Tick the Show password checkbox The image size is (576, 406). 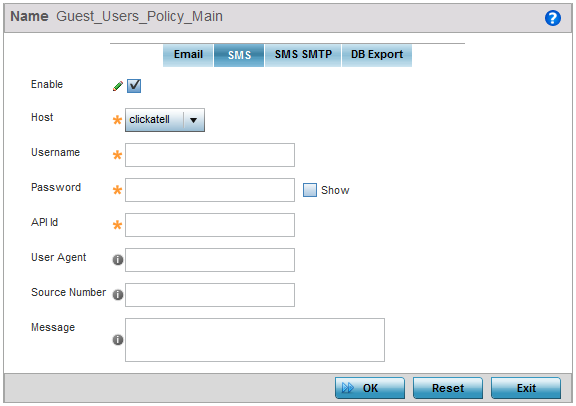[x=310, y=190]
